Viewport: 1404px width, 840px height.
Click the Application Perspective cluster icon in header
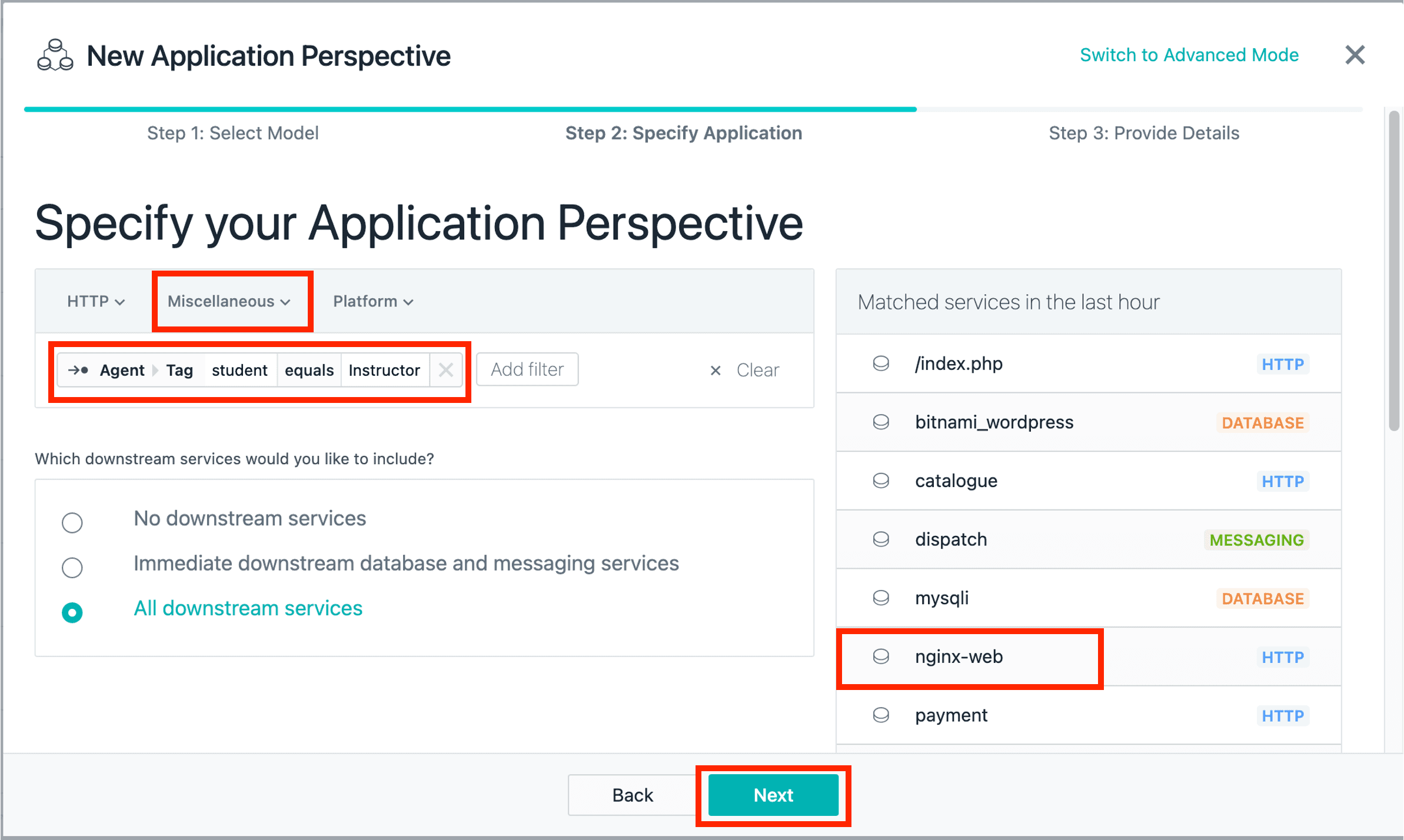click(x=55, y=56)
